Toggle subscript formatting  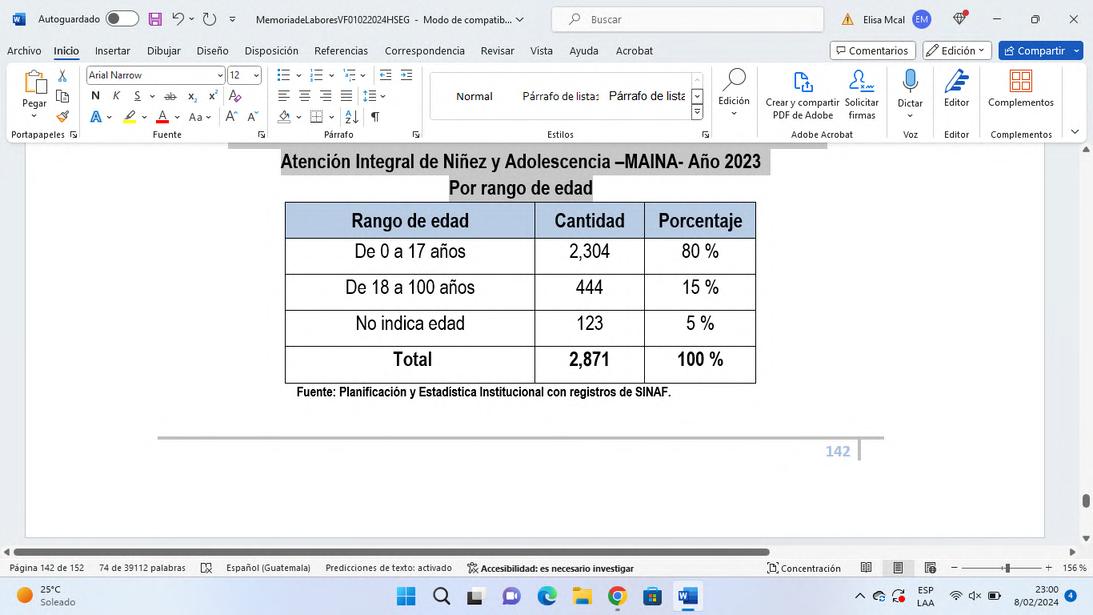pyautogui.click(x=192, y=96)
